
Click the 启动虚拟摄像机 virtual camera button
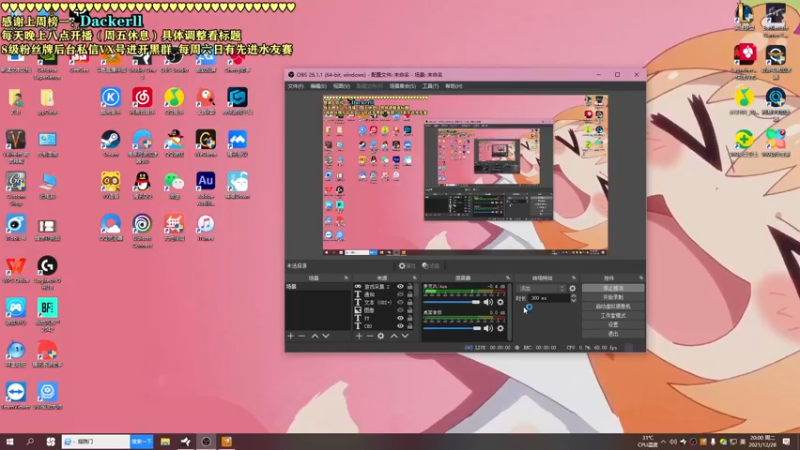click(x=613, y=307)
